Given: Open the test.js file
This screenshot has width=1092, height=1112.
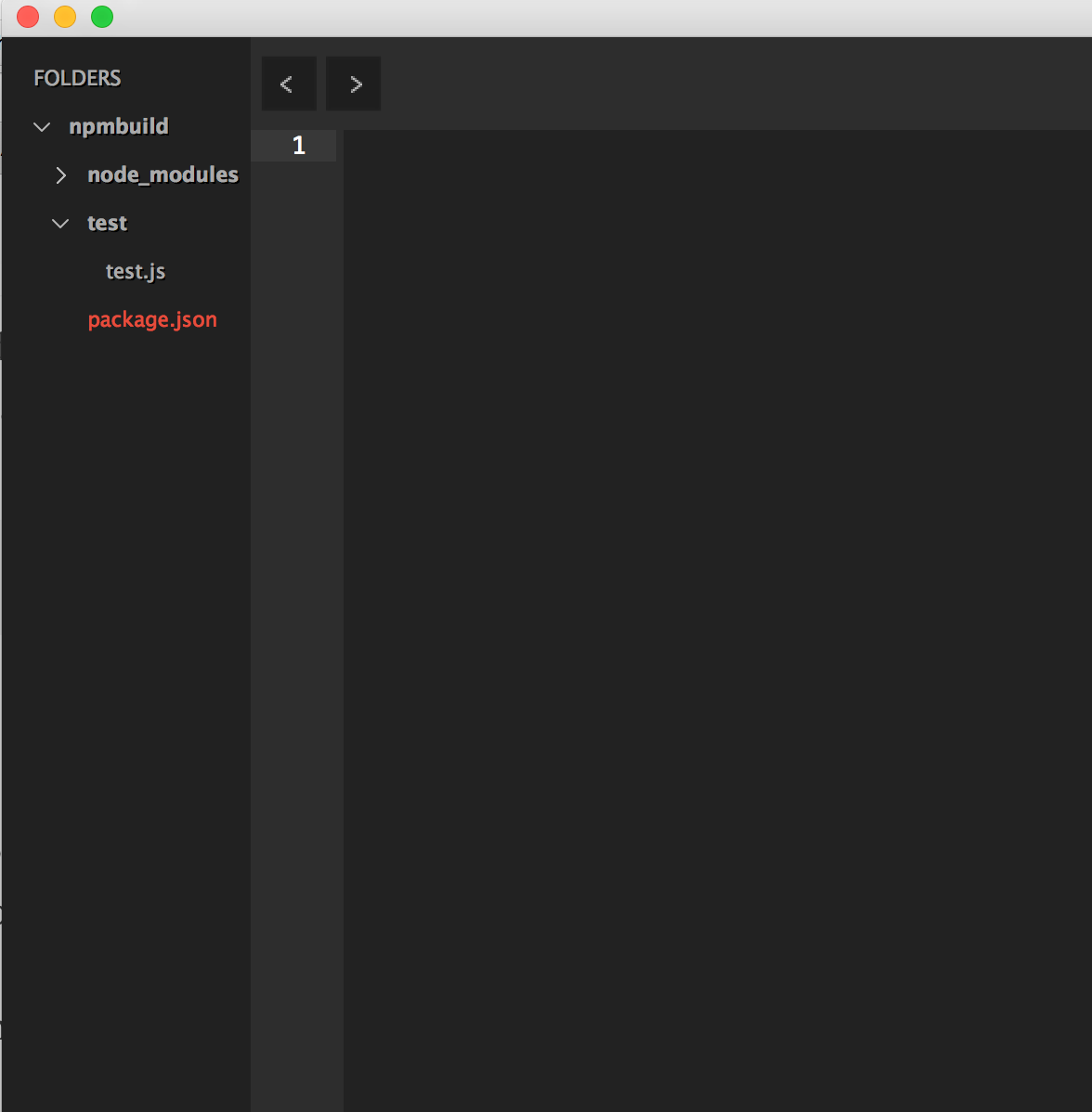Looking at the screenshot, I should (x=136, y=272).
